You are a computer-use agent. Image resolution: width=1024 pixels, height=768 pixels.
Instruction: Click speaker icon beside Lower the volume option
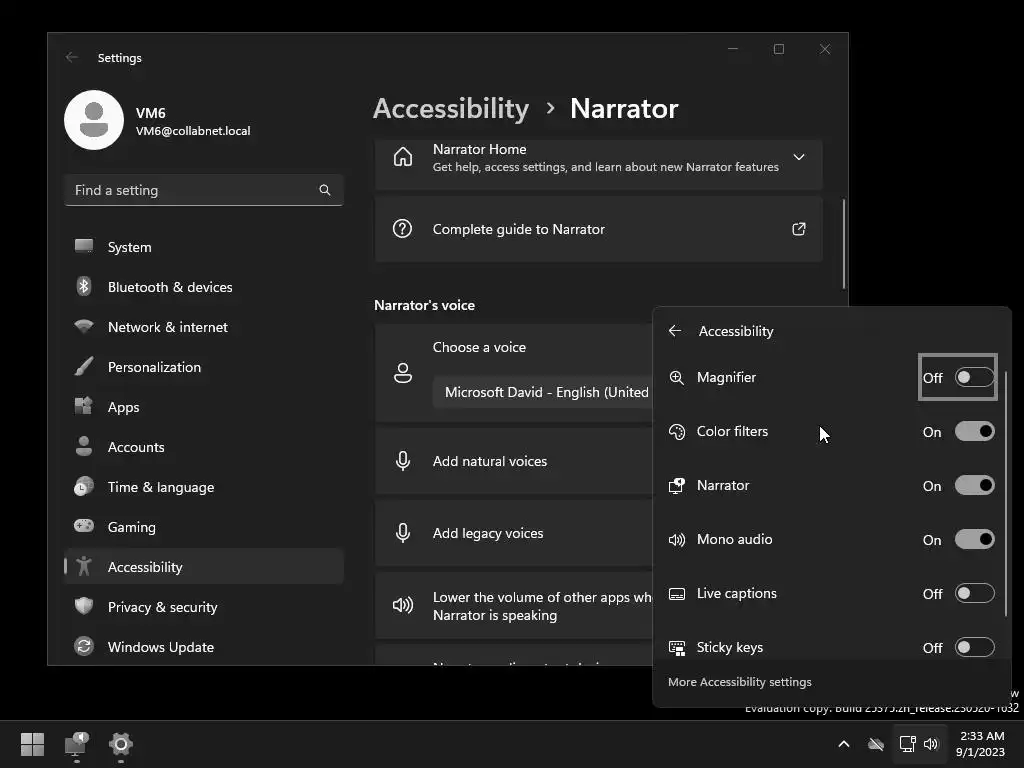point(403,605)
